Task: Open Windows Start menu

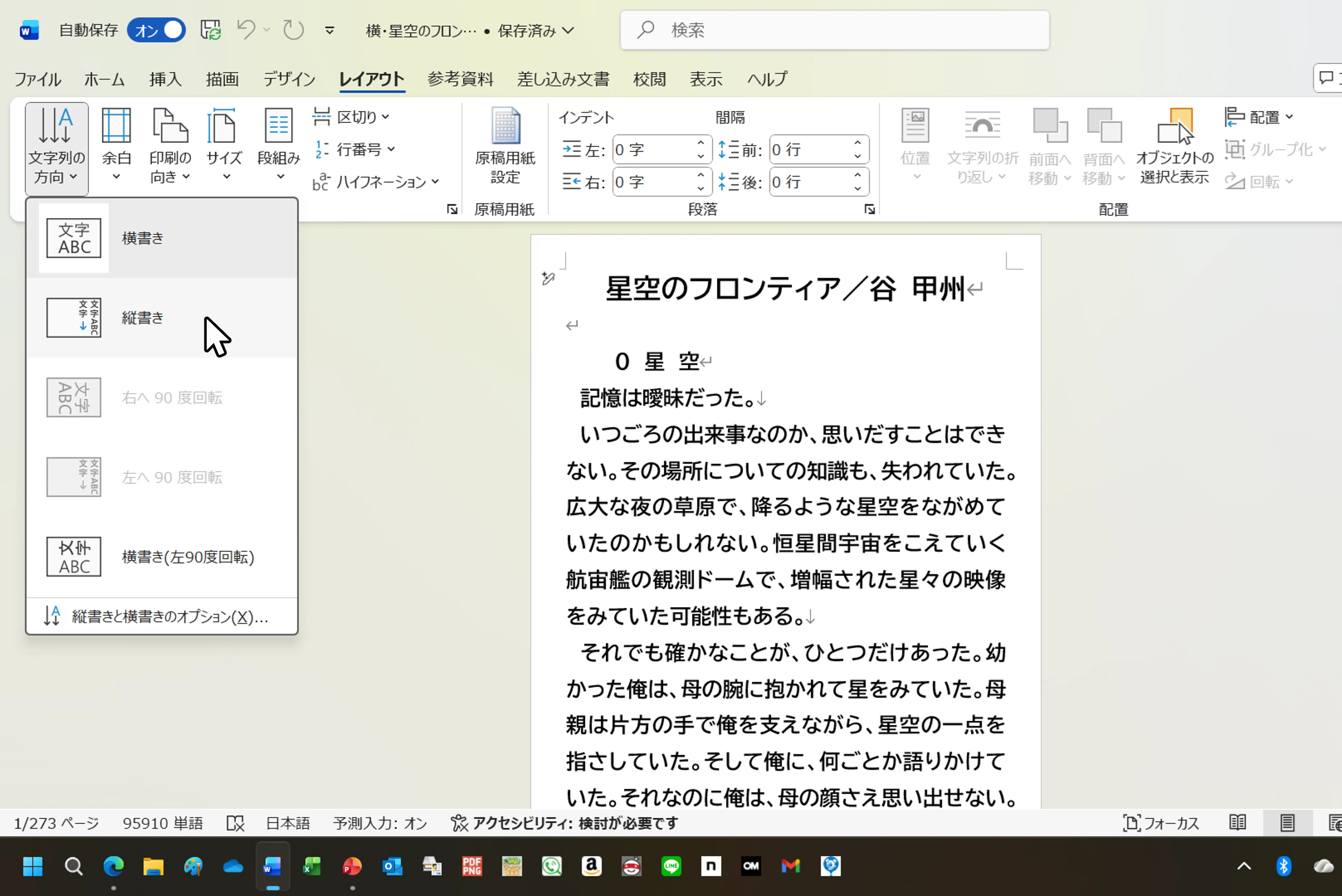Action: (33, 866)
